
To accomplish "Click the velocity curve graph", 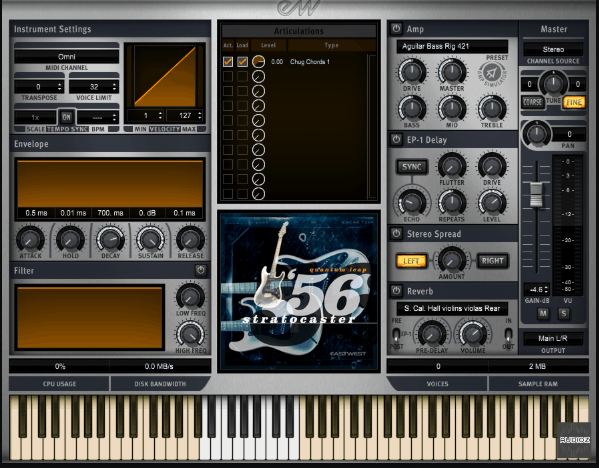I will click(165, 76).
